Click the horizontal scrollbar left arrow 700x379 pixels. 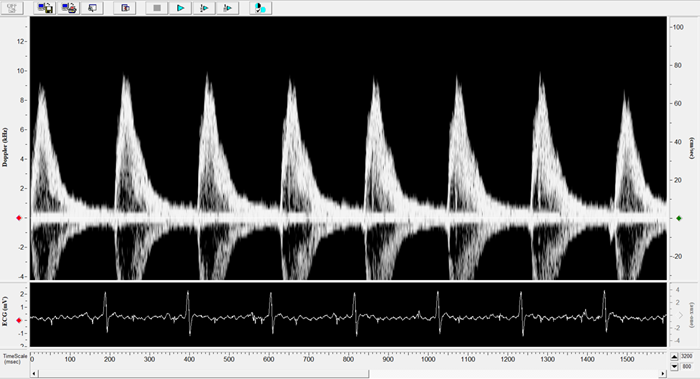click(x=34, y=374)
